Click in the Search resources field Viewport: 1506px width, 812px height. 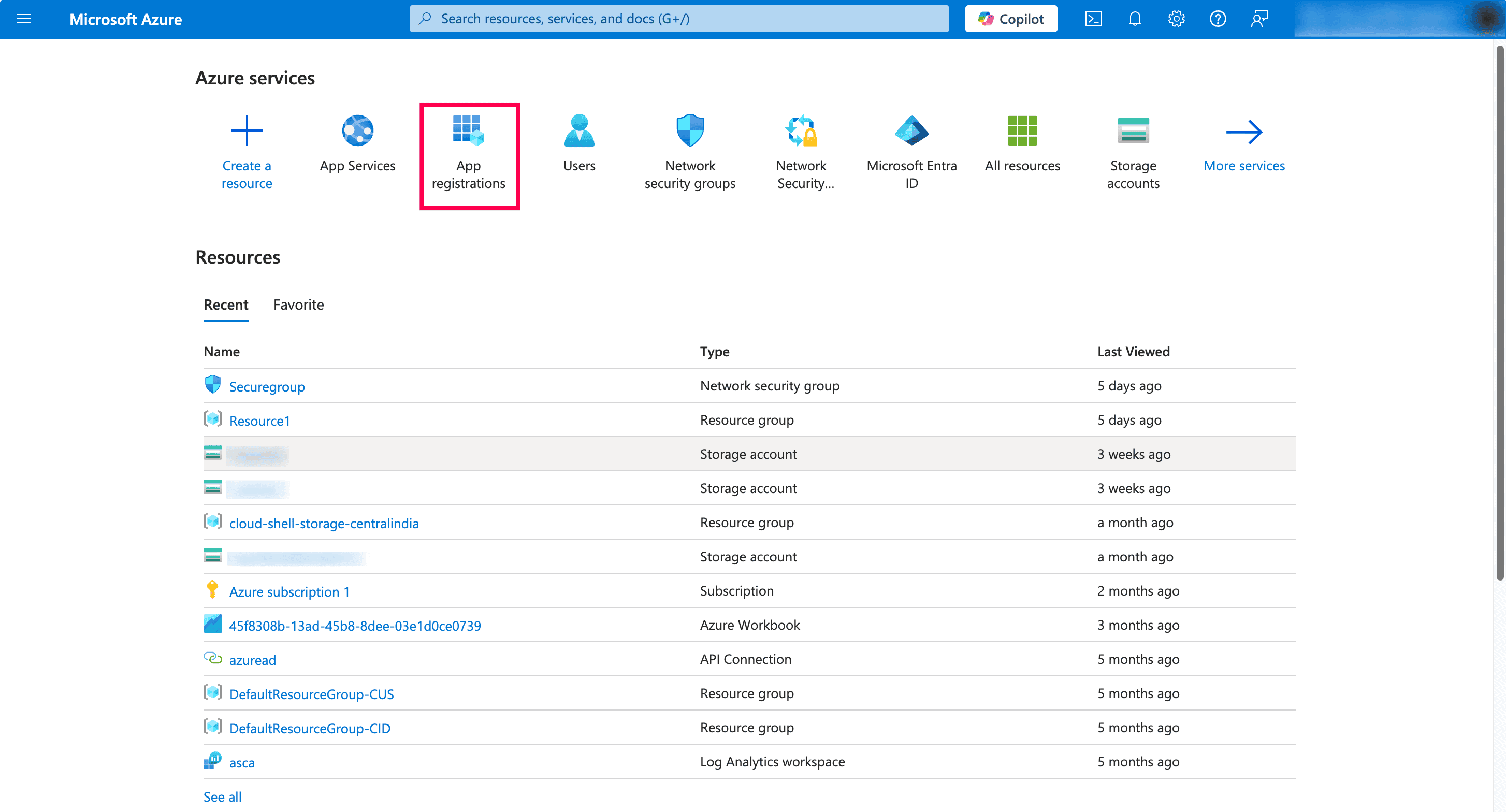coord(678,19)
